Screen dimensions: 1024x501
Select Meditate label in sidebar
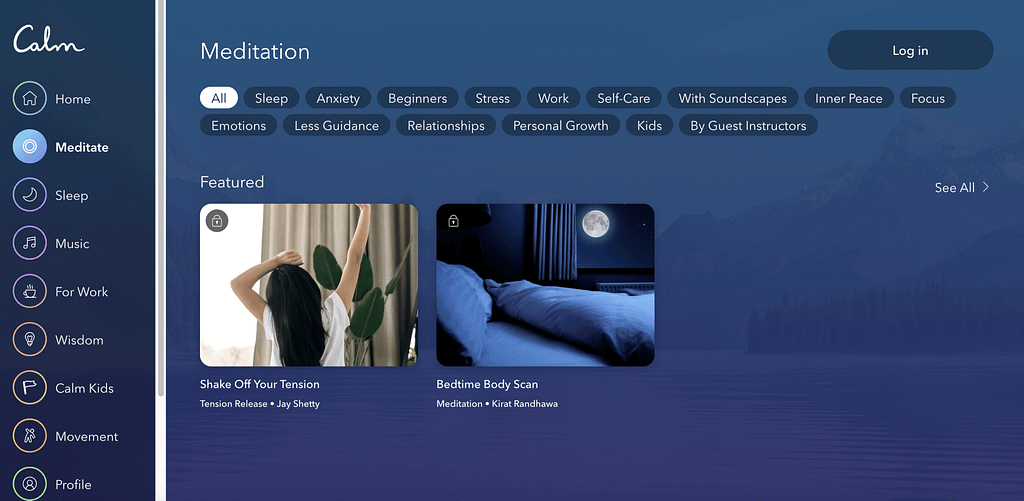click(x=82, y=148)
